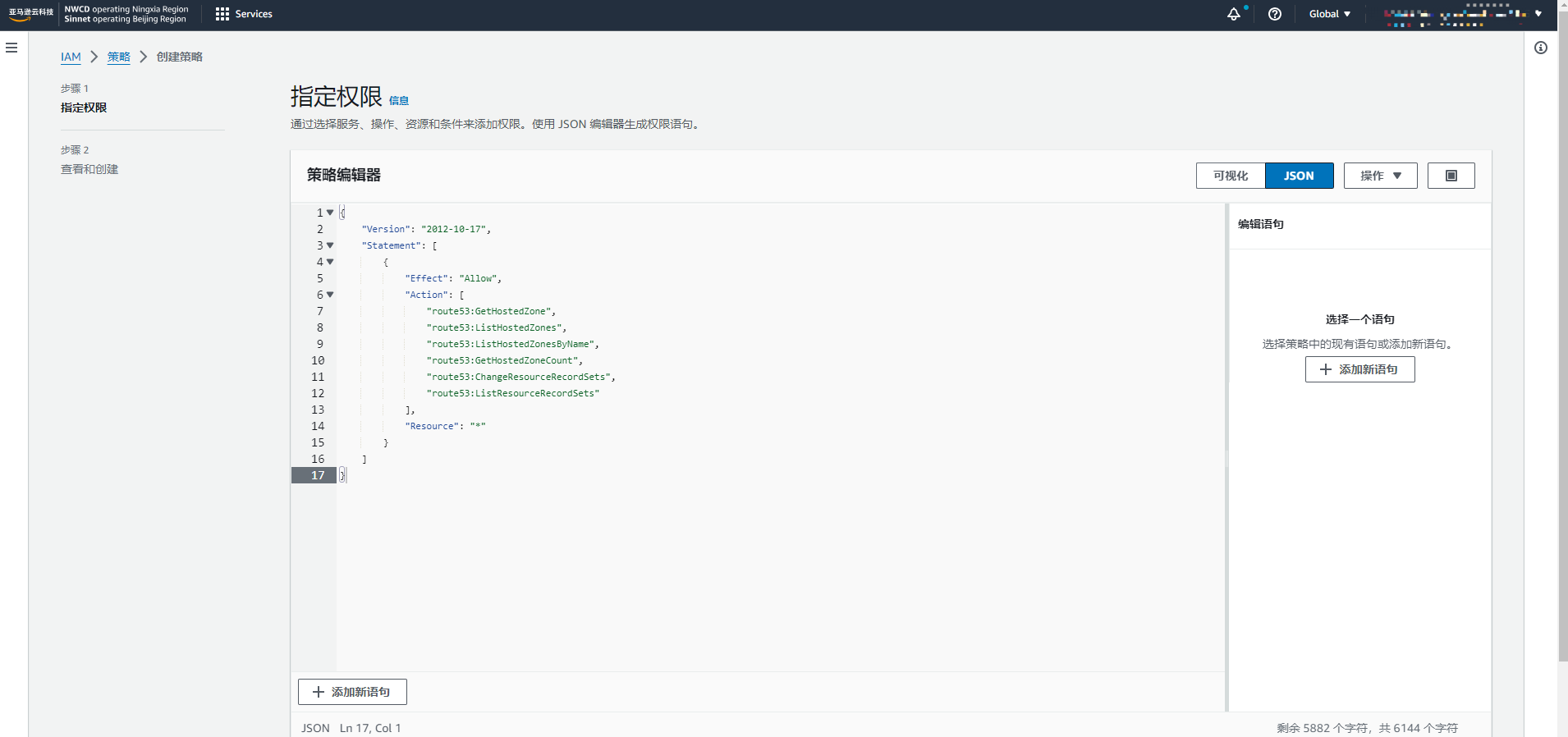This screenshot has width=1568, height=737.
Task: Open the info panel icon at right
Action: (x=1540, y=48)
